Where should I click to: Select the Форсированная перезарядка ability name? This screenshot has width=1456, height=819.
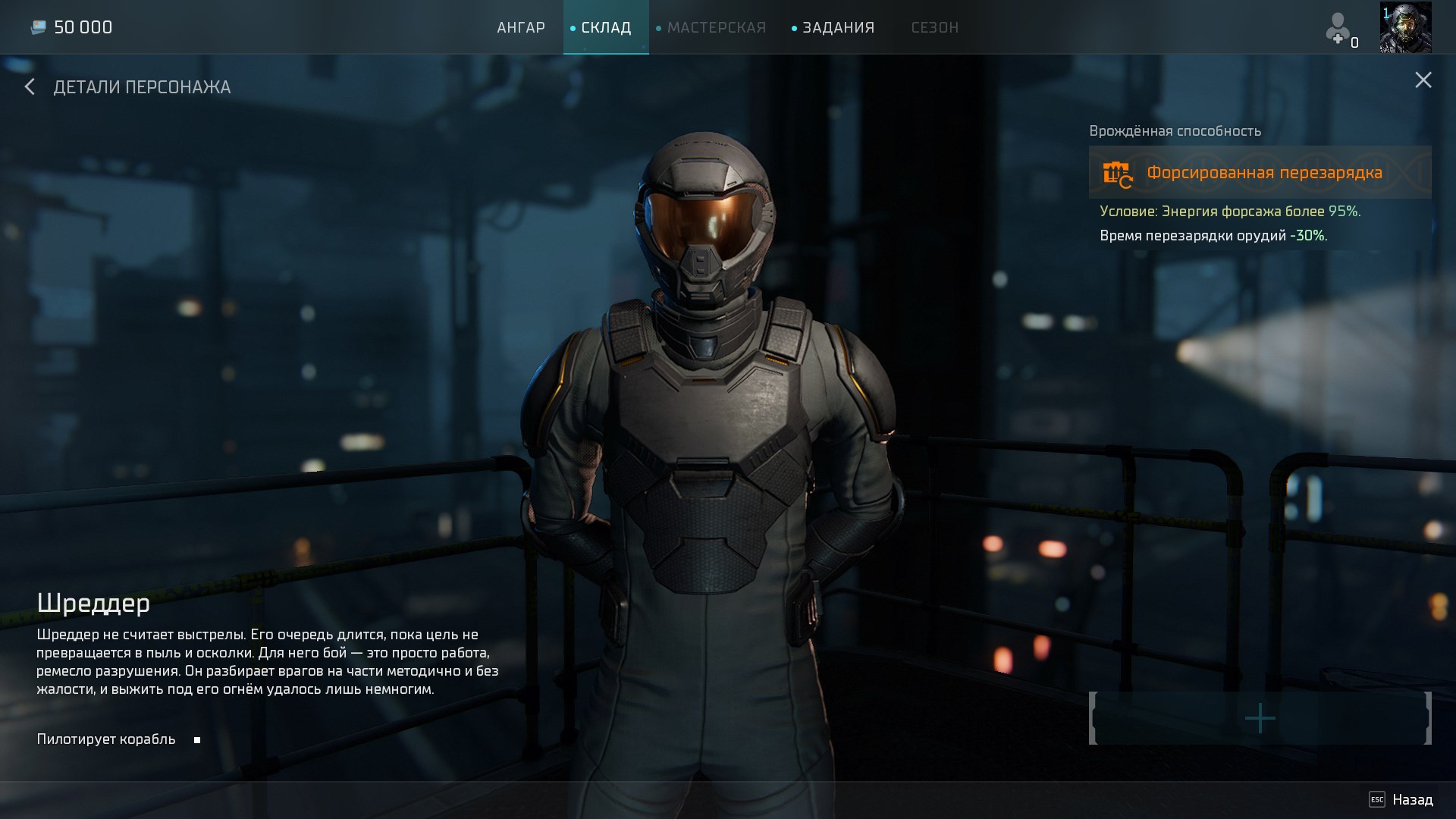[1264, 173]
